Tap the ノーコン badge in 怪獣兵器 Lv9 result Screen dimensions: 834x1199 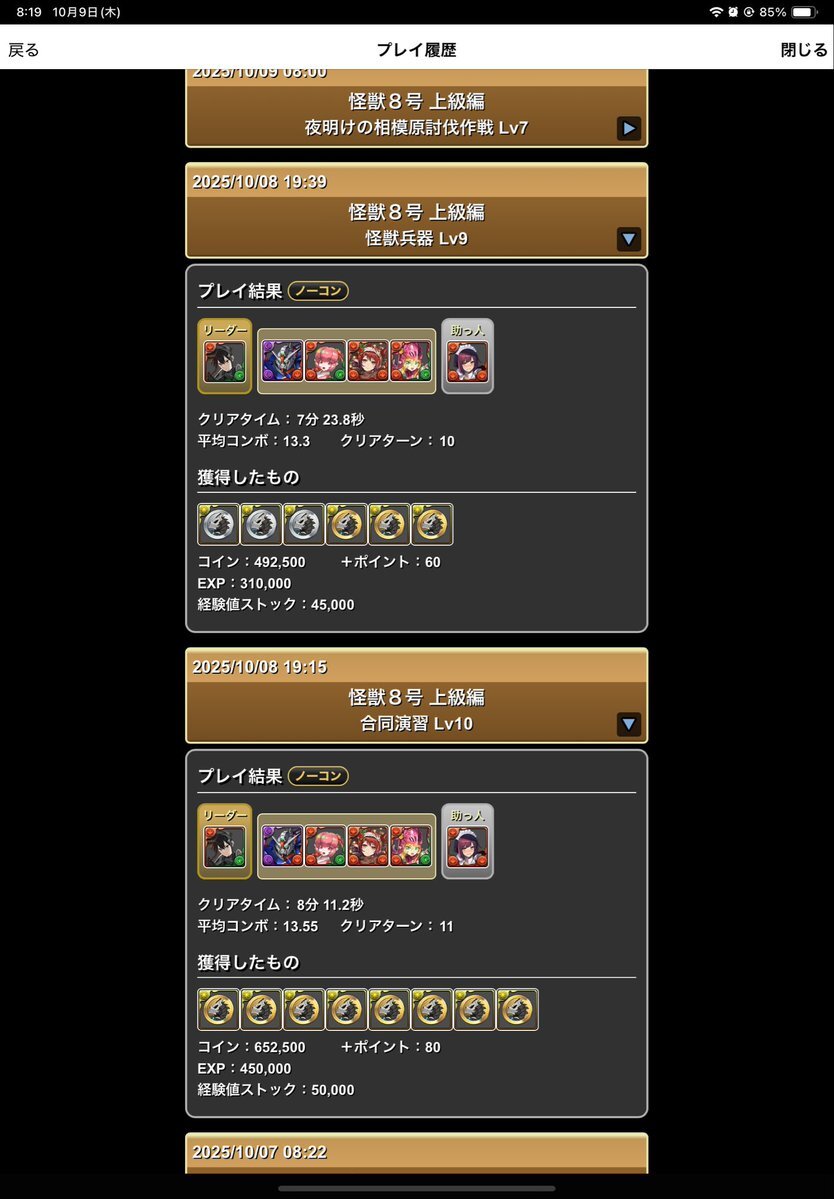click(x=318, y=291)
